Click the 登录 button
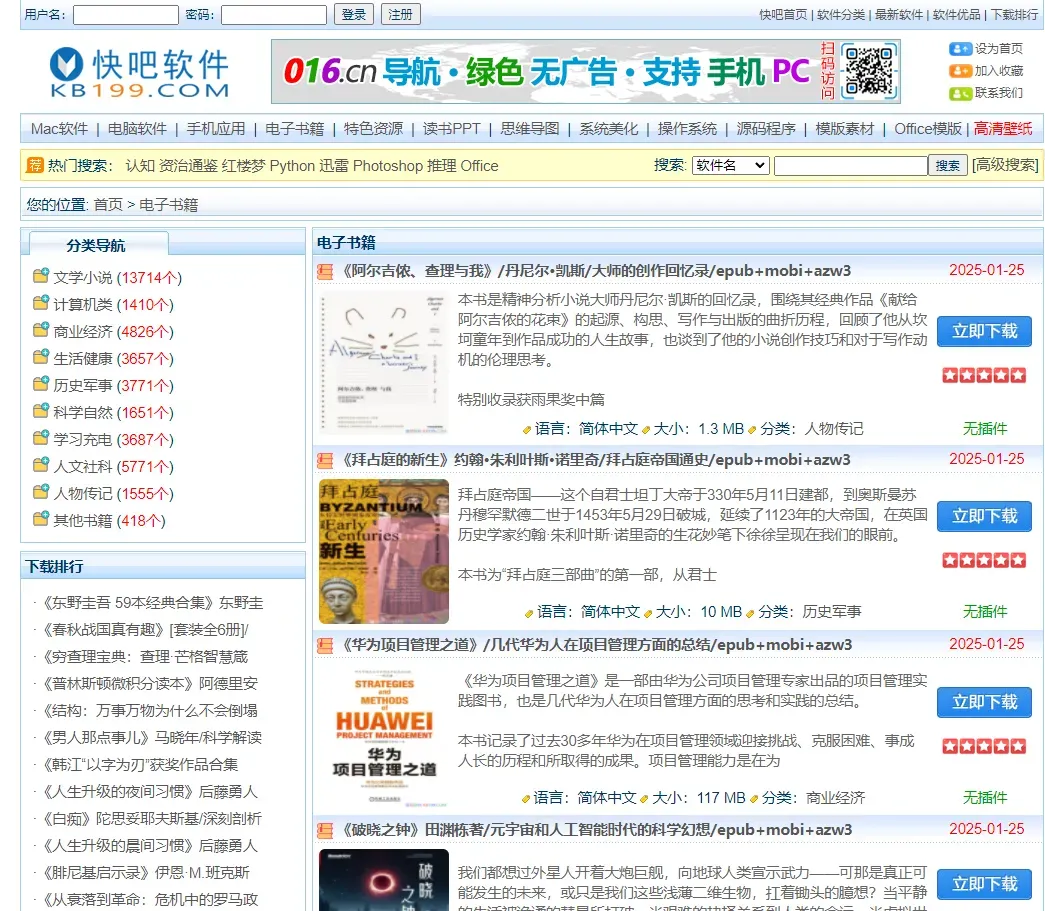 tap(353, 14)
